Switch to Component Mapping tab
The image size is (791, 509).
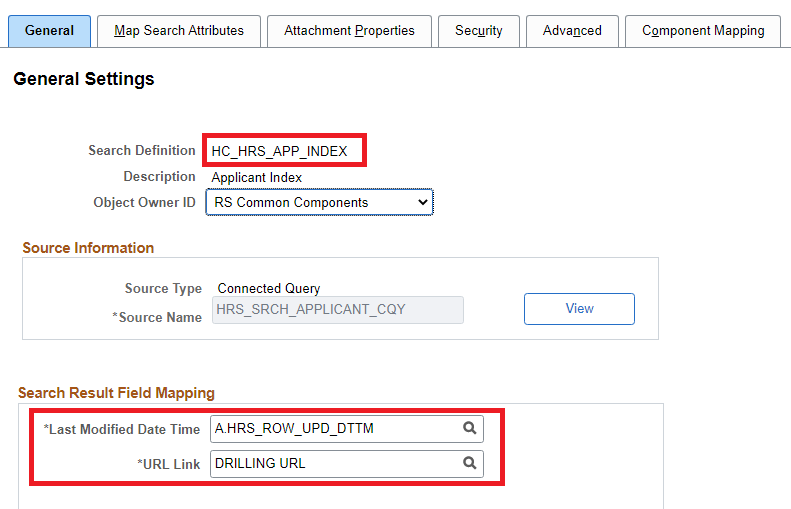(x=703, y=31)
